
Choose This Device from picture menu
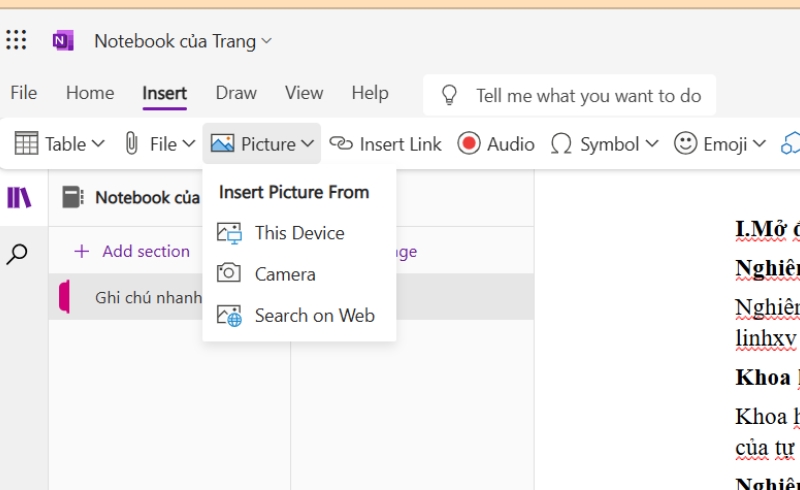299,233
